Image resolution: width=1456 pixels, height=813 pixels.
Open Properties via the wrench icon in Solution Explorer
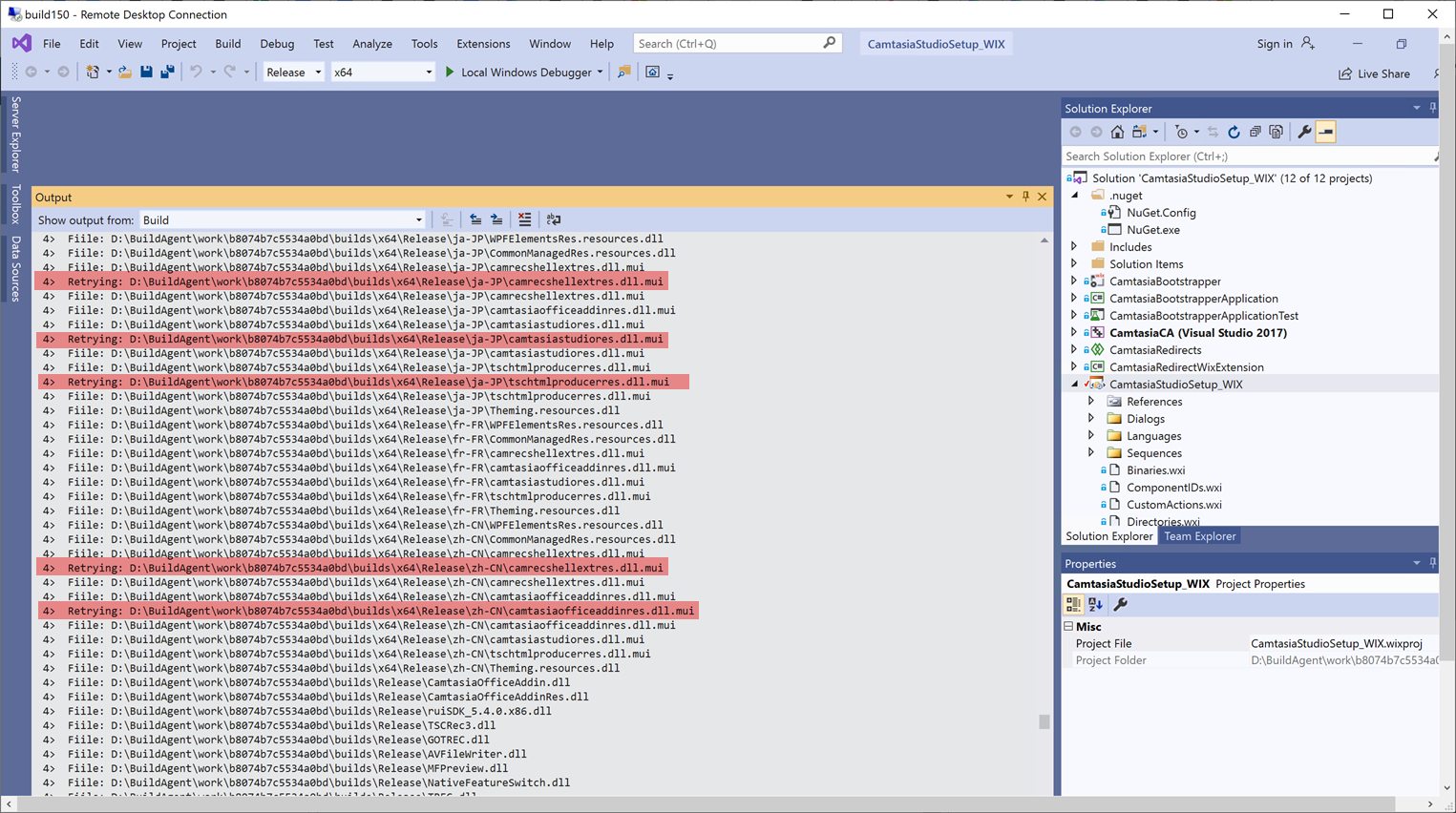1304,133
